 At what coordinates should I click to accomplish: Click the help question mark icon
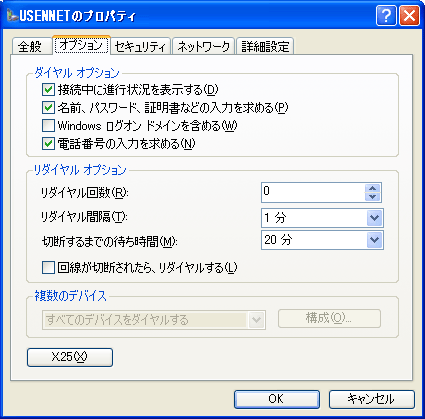click(x=386, y=15)
